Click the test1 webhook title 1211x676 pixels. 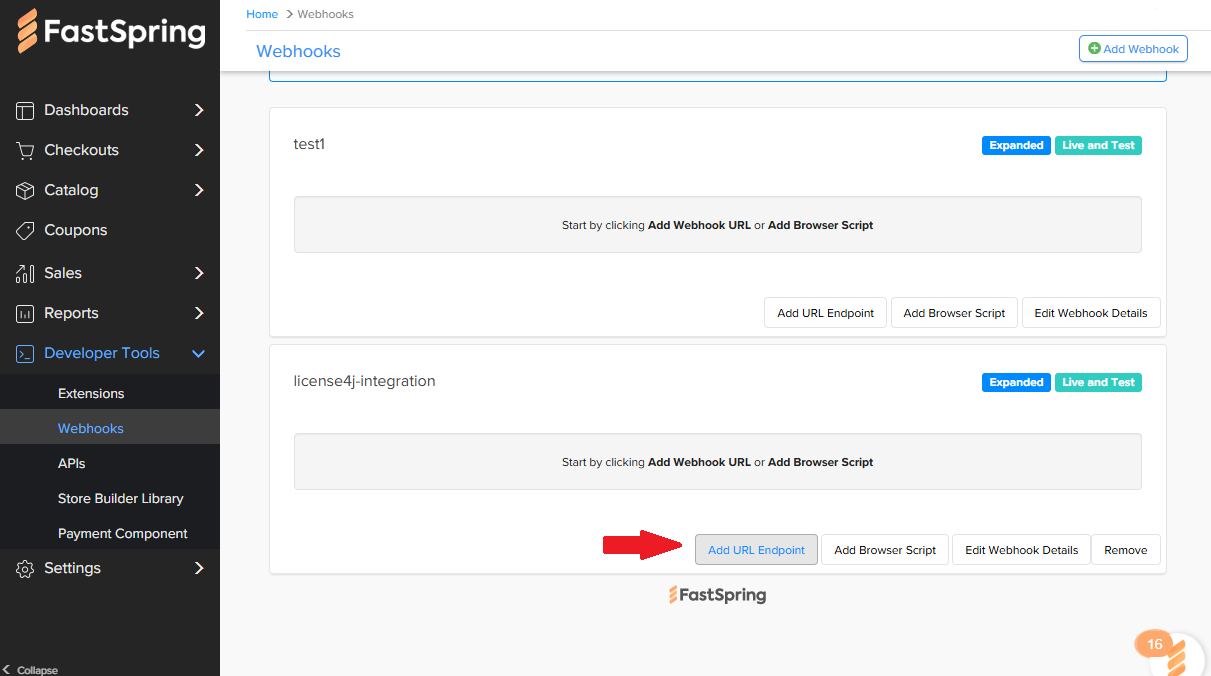point(309,144)
